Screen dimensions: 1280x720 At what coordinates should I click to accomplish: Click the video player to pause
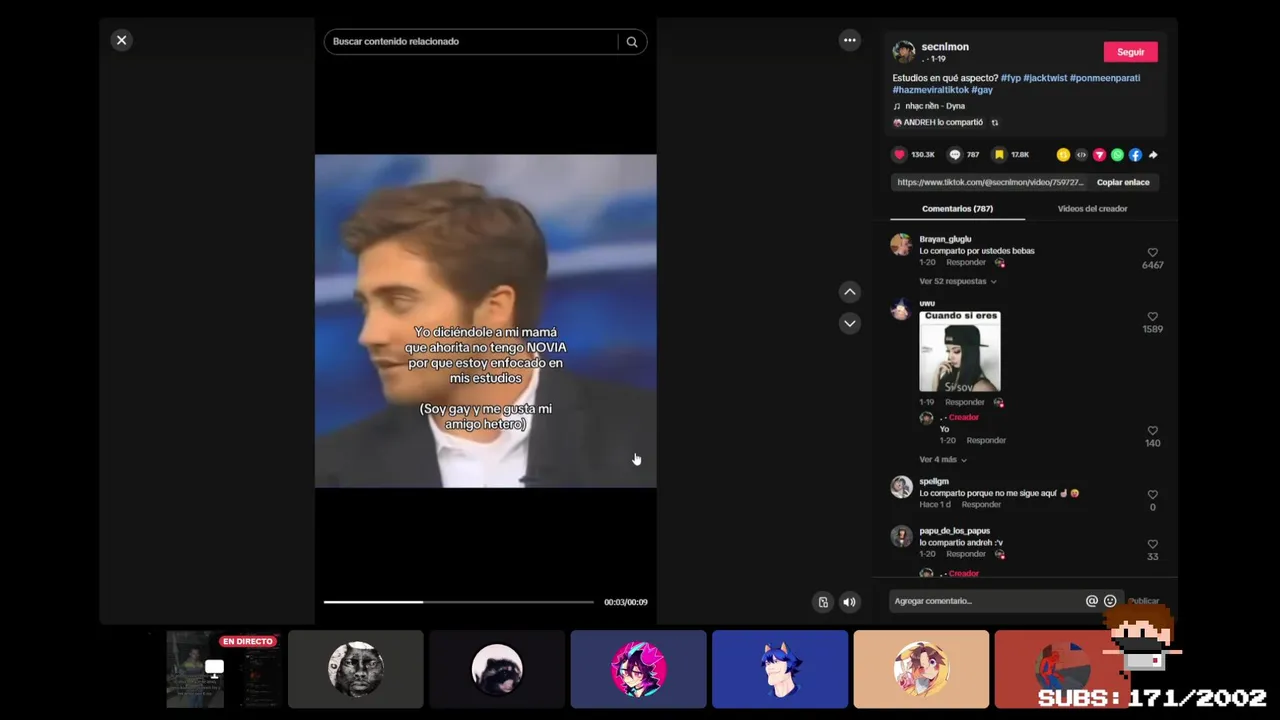click(x=486, y=321)
